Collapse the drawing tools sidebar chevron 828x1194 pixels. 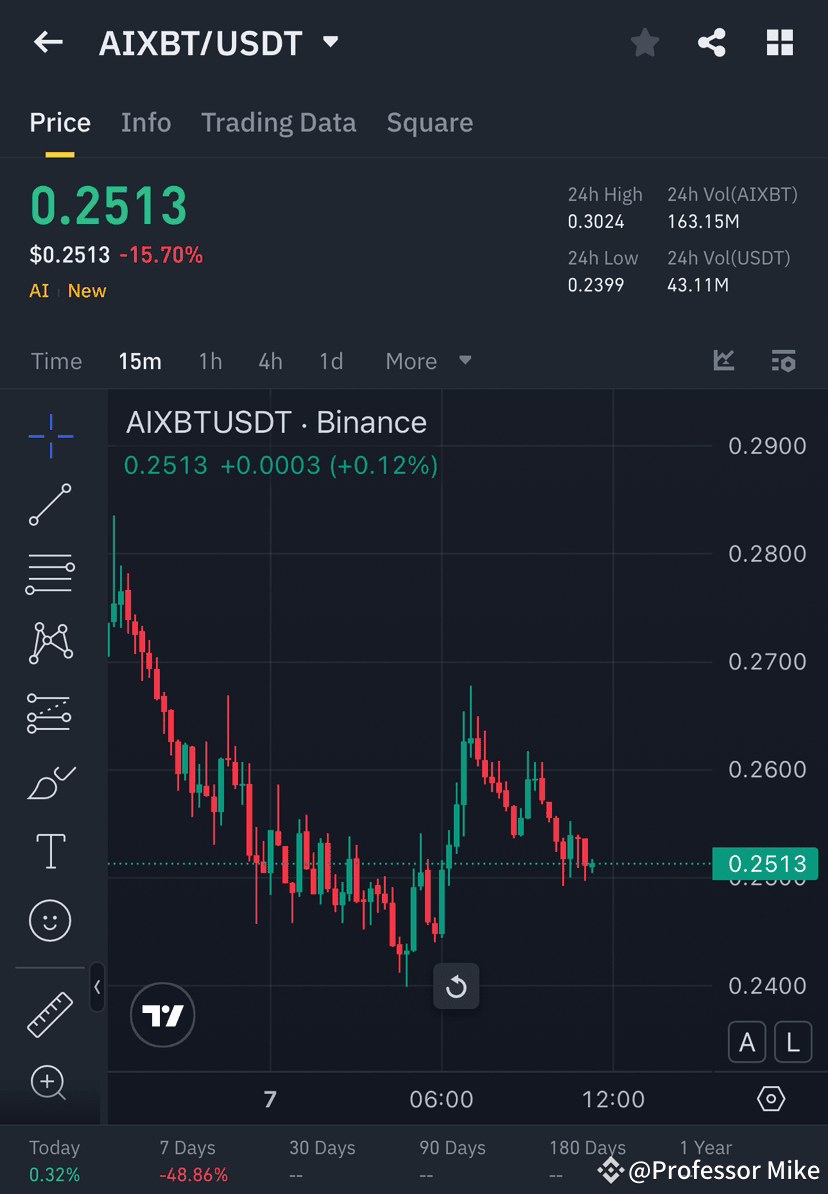[97, 988]
